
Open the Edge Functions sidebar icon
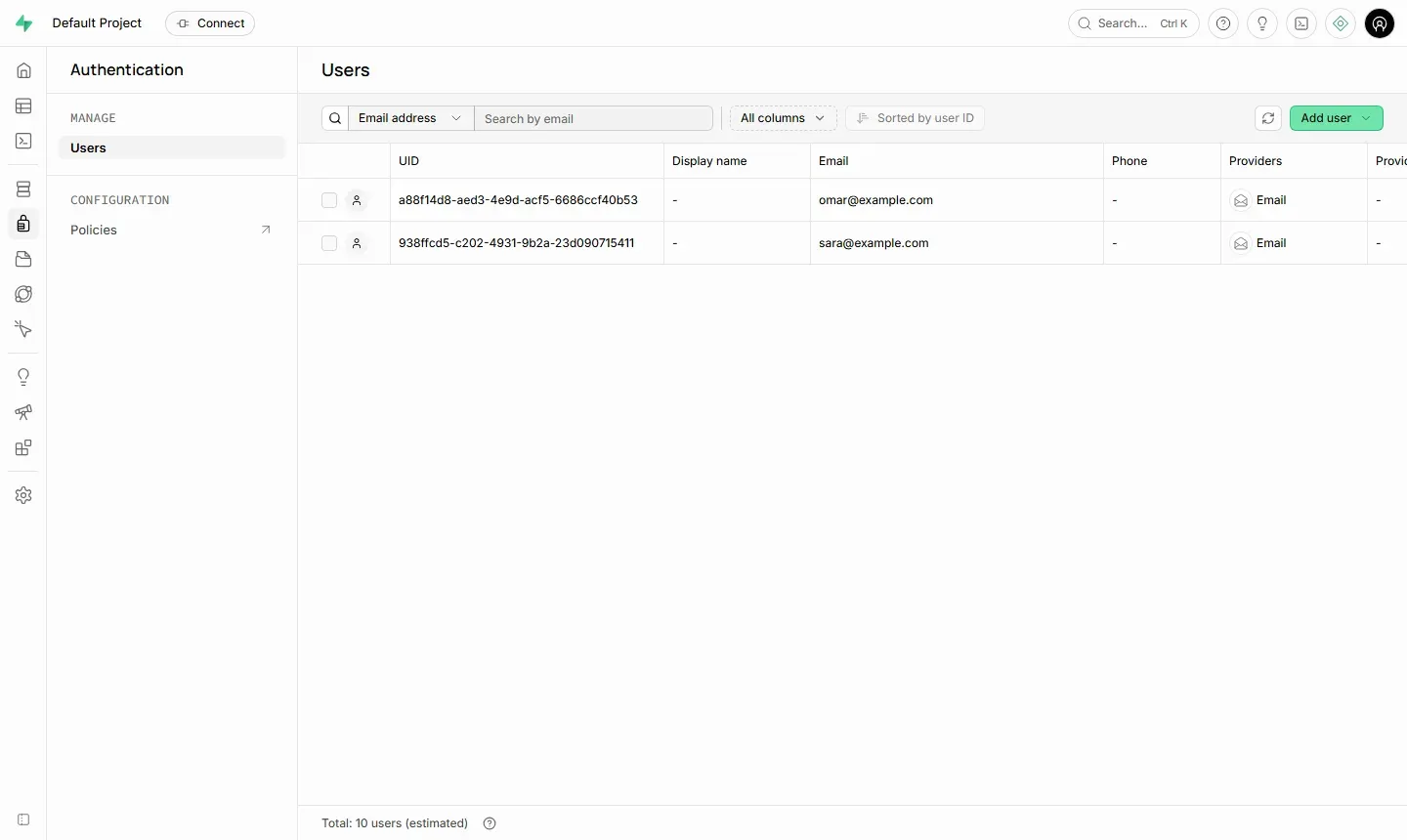point(23,294)
